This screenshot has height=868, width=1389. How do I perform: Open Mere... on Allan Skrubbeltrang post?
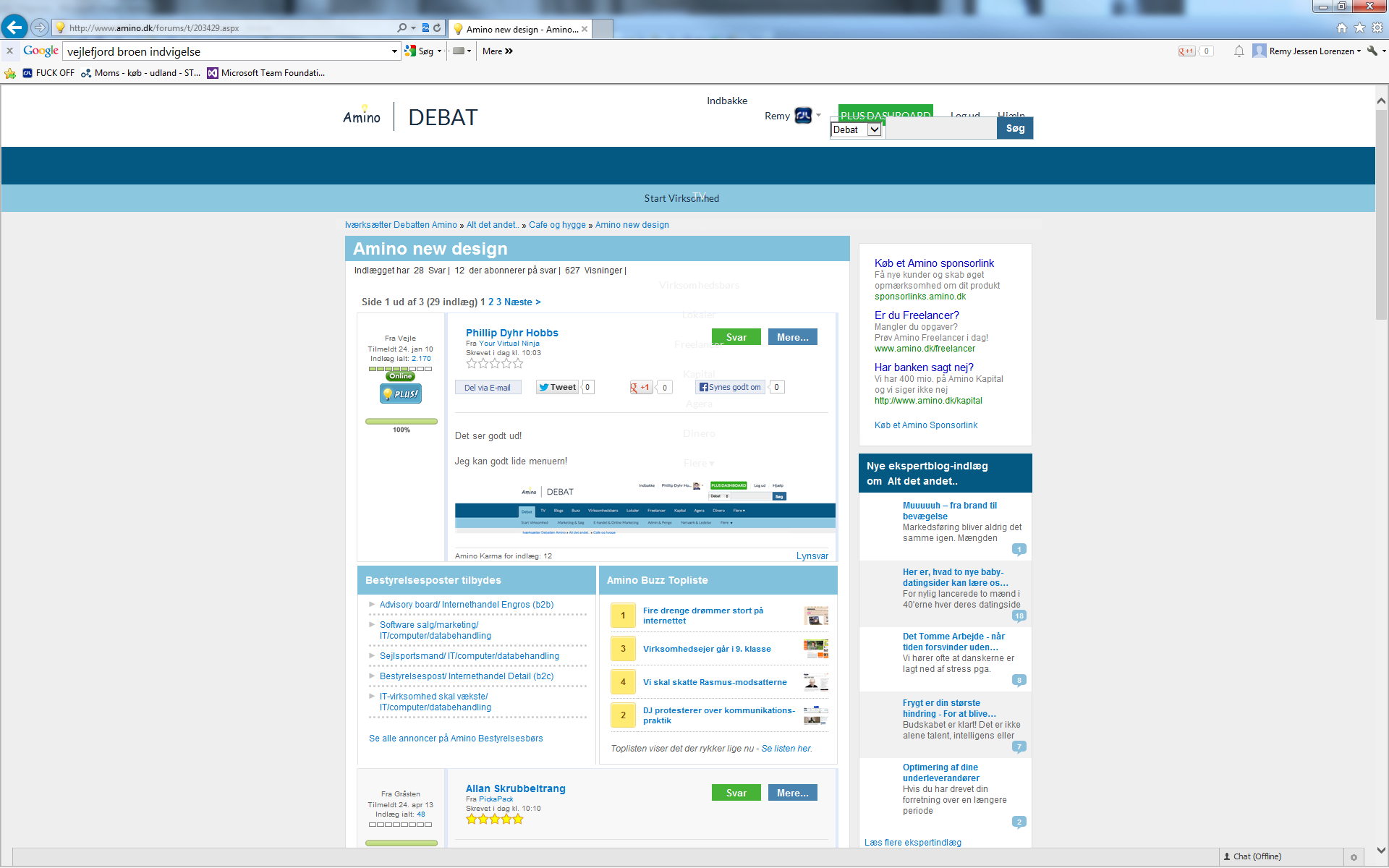793,793
